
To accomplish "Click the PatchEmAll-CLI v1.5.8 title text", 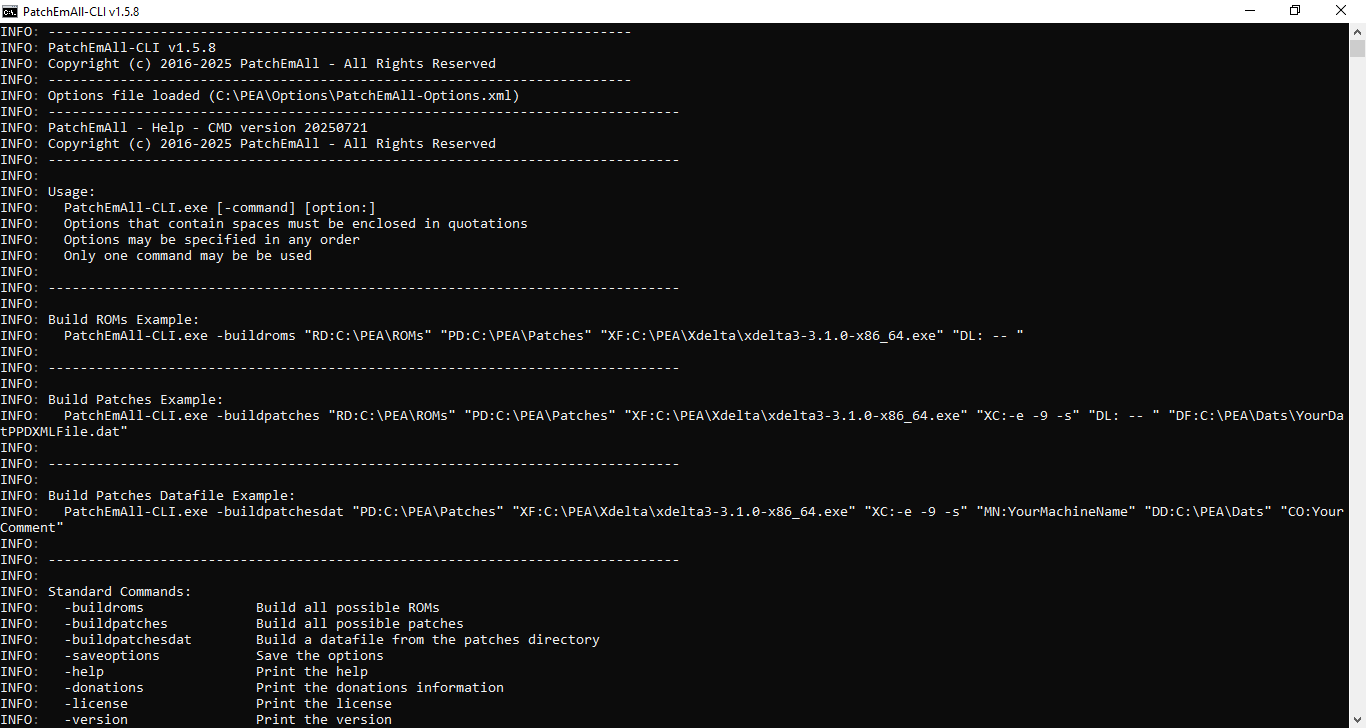I will (x=81, y=10).
